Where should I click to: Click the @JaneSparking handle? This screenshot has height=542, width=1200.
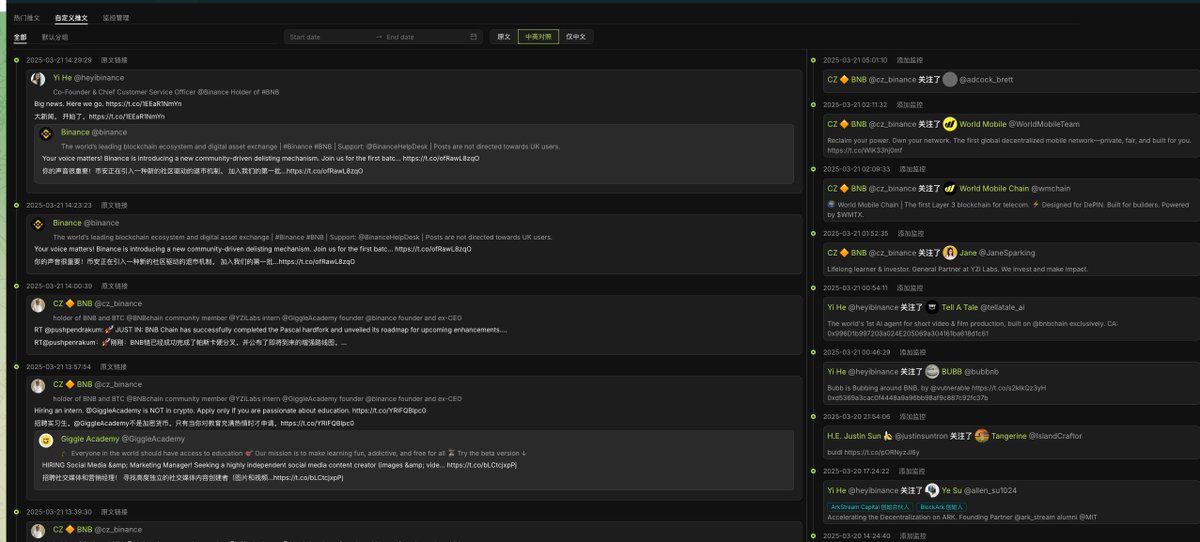[x=1006, y=253]
